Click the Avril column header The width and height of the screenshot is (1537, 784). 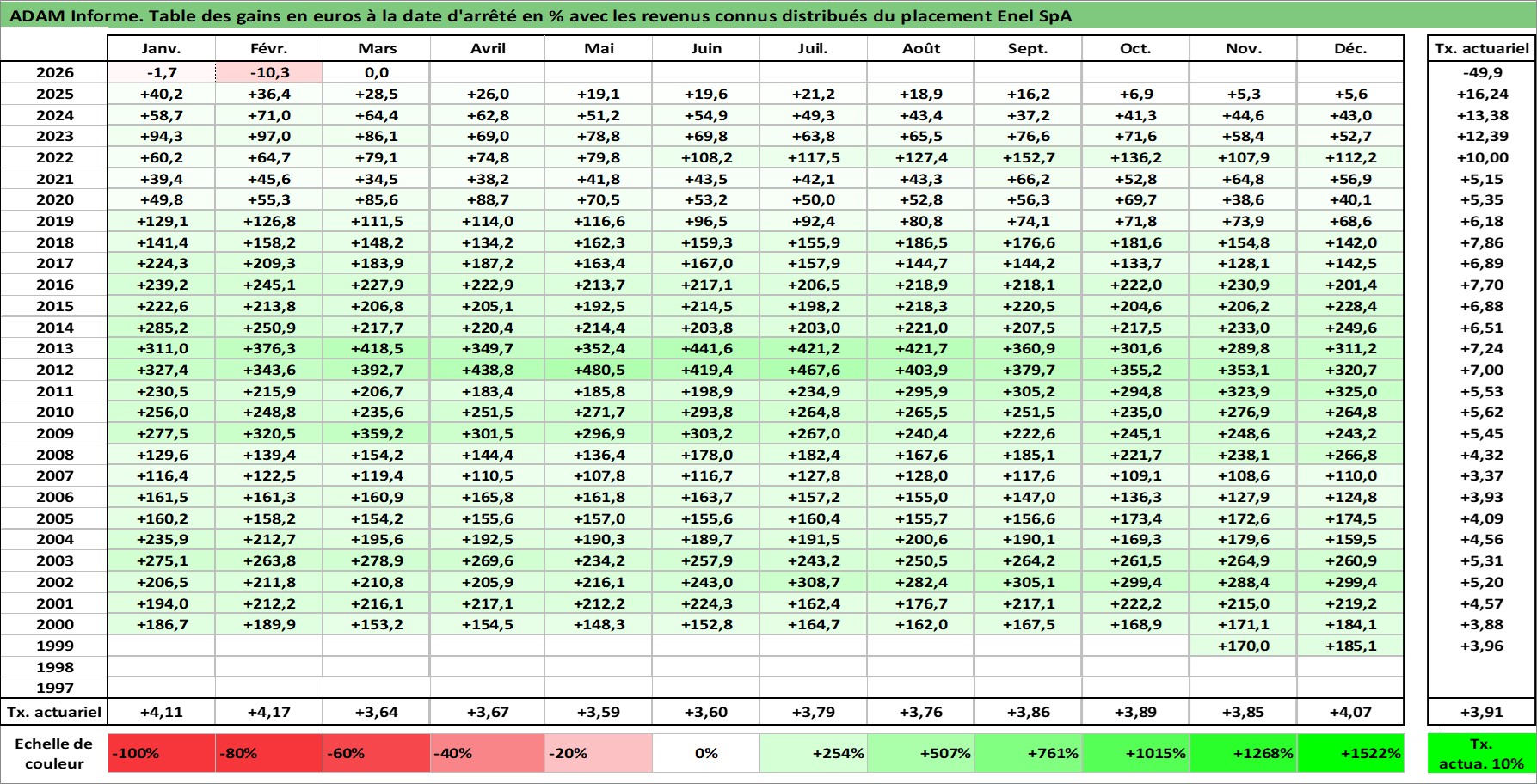[x=487, y=49]
